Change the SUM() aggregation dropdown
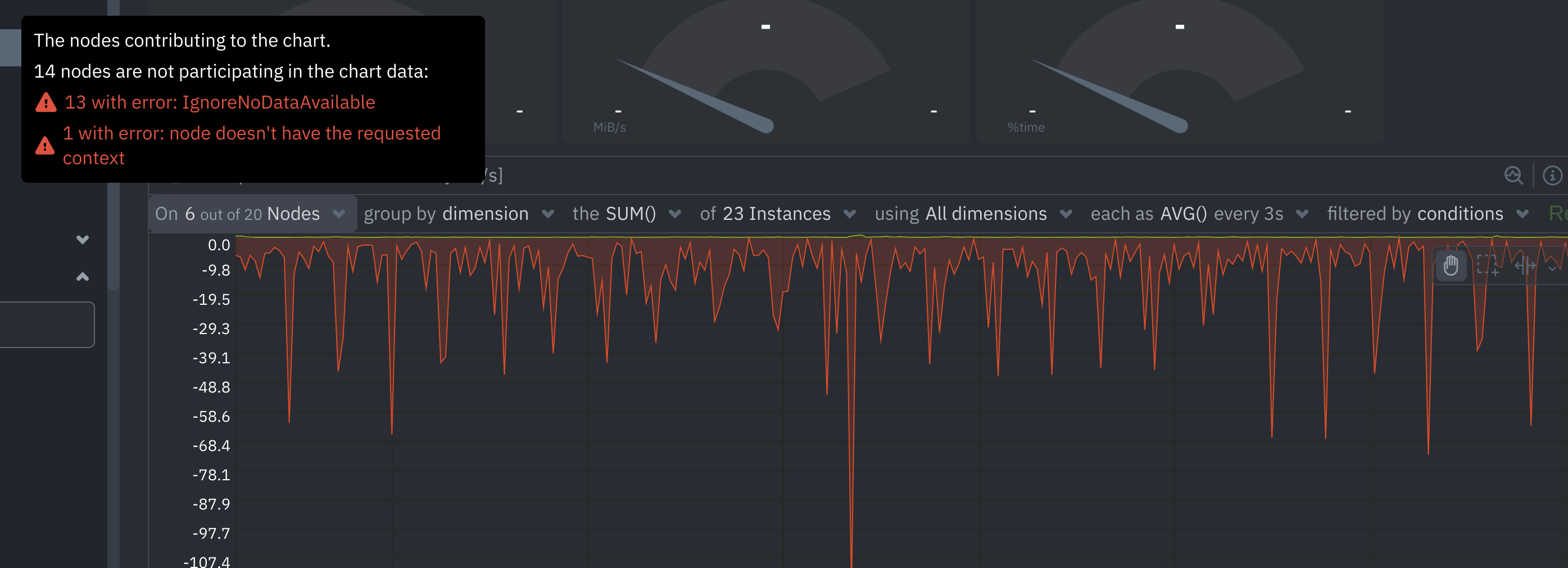1568x568 pixels. click(626, 214)
